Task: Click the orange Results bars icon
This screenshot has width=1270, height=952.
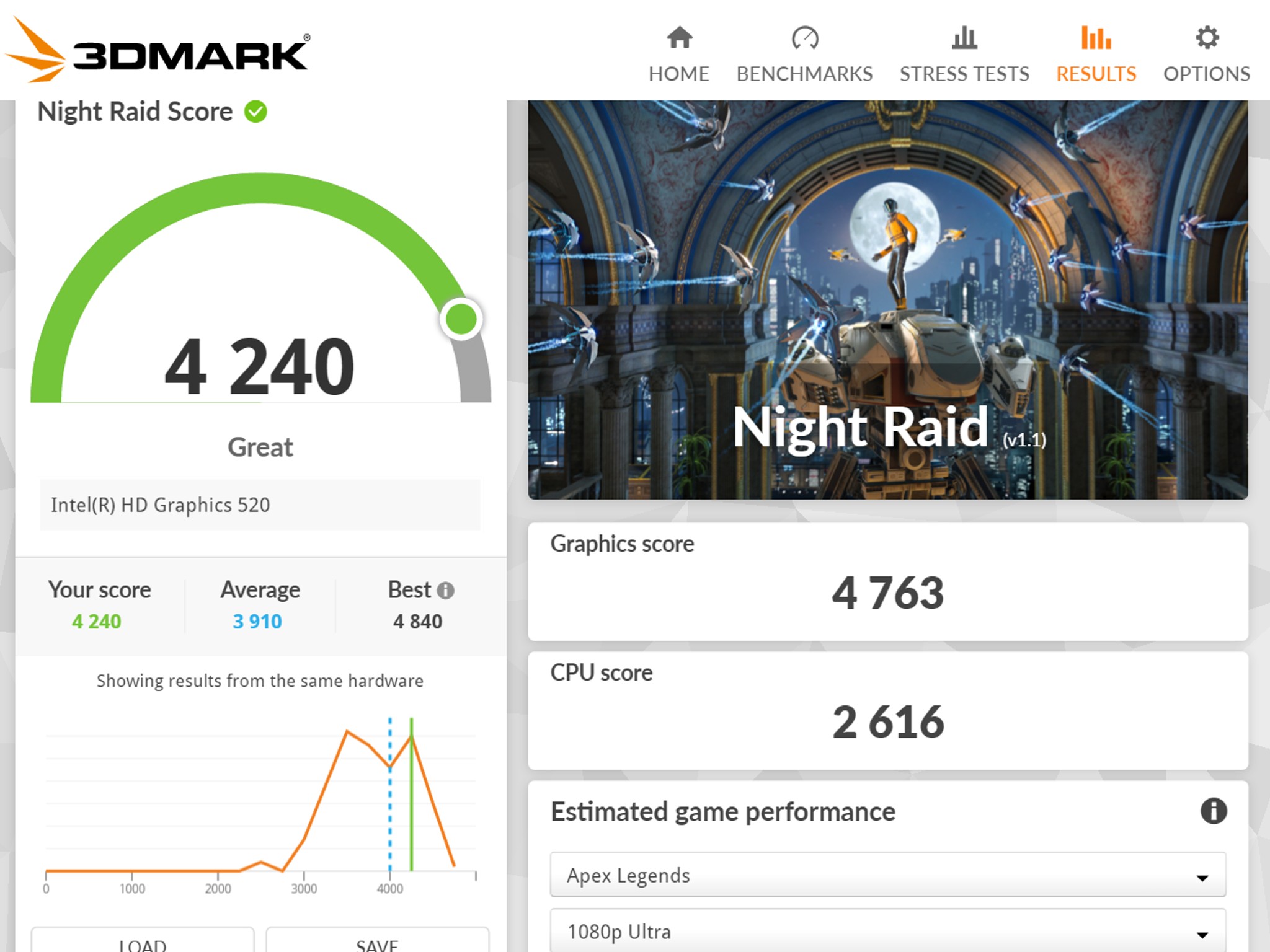Action: [x=1096, y=38]
